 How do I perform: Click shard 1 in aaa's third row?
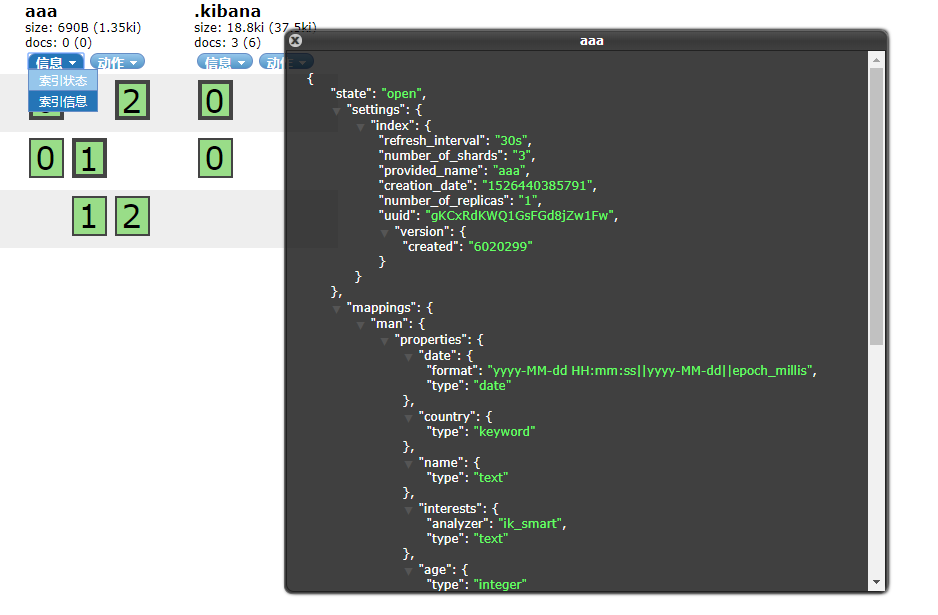[x=89, y=216]
